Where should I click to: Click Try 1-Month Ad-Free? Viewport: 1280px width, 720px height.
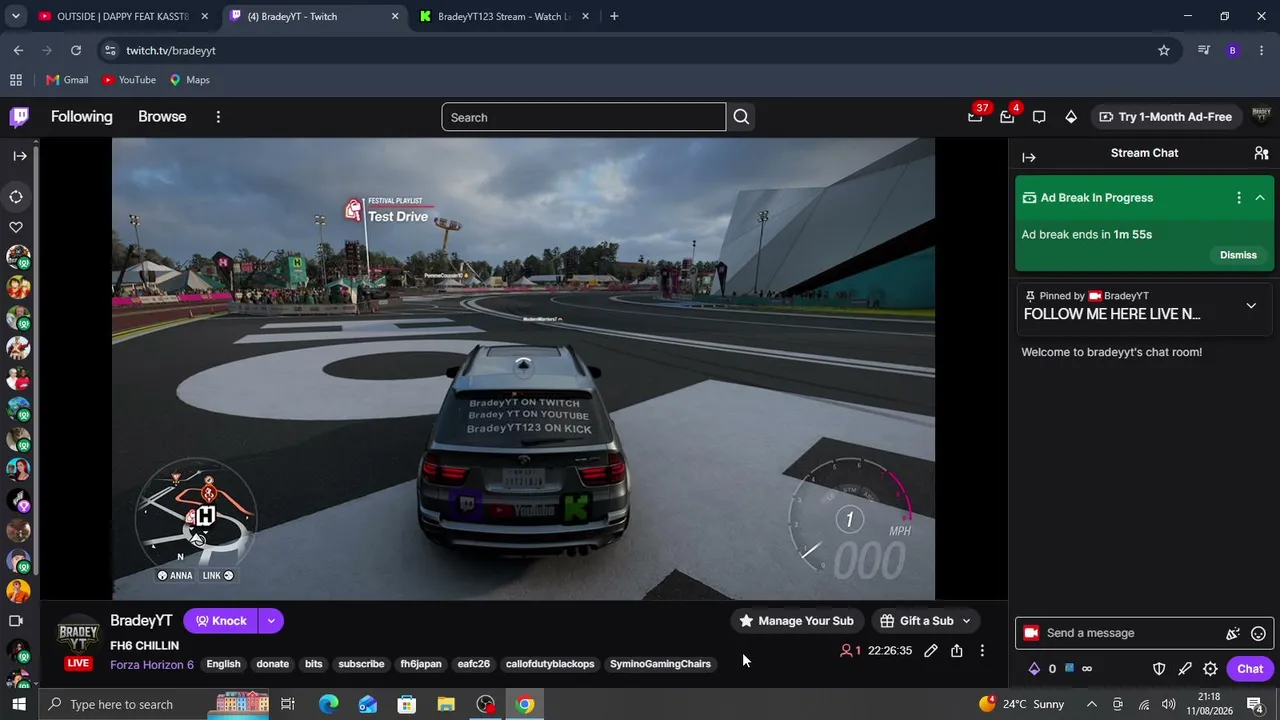click(x=1166, y=117)
